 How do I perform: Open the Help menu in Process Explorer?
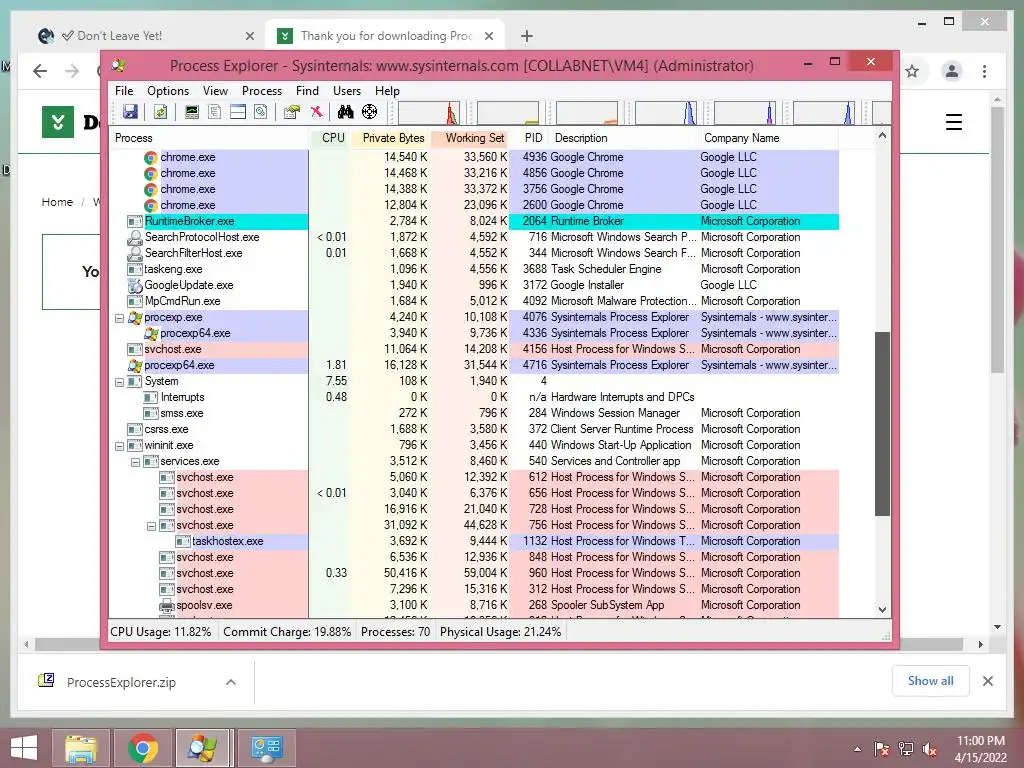[387, 91]
